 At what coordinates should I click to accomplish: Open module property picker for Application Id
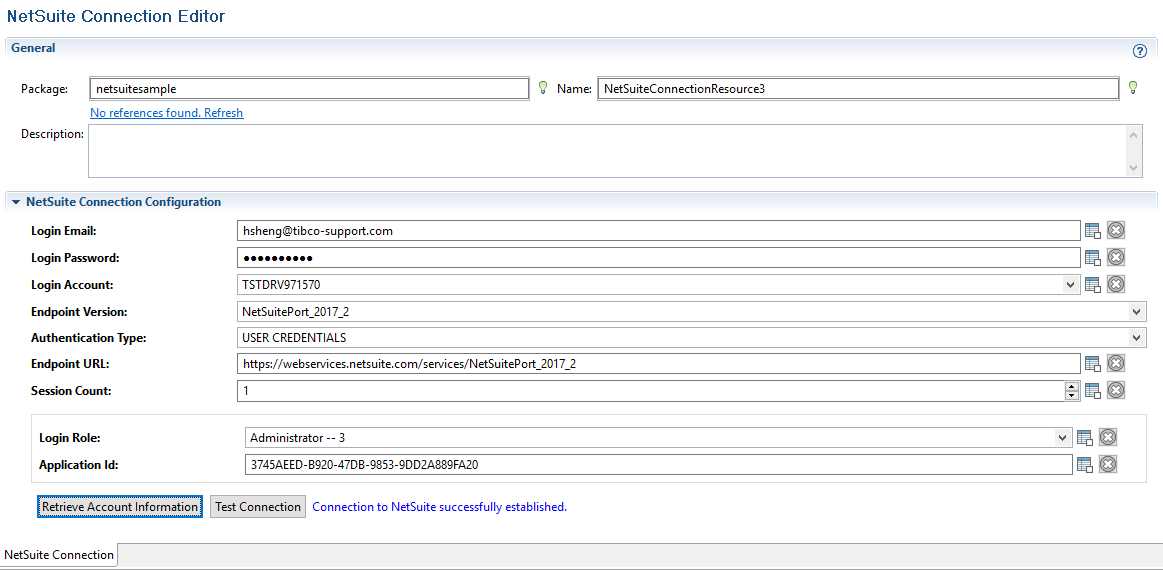tap(1085, 465)
